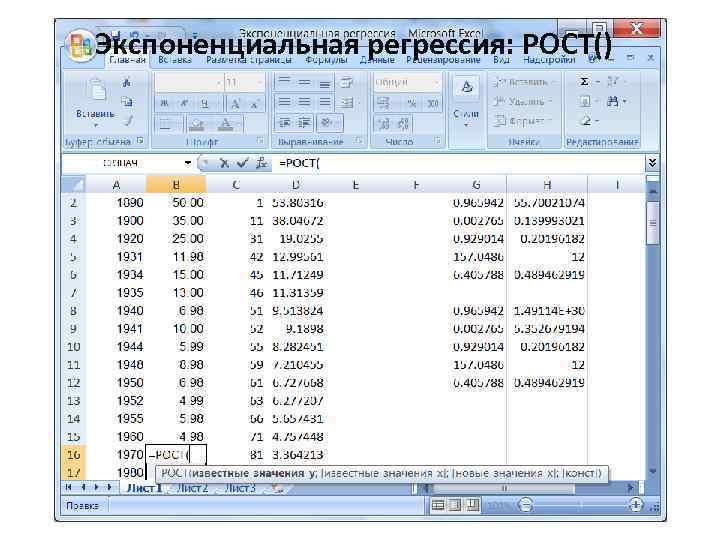The image size is (720, 540).
Task: Open Clipboard group dialog launcher
Action: (x=141, y=141)
